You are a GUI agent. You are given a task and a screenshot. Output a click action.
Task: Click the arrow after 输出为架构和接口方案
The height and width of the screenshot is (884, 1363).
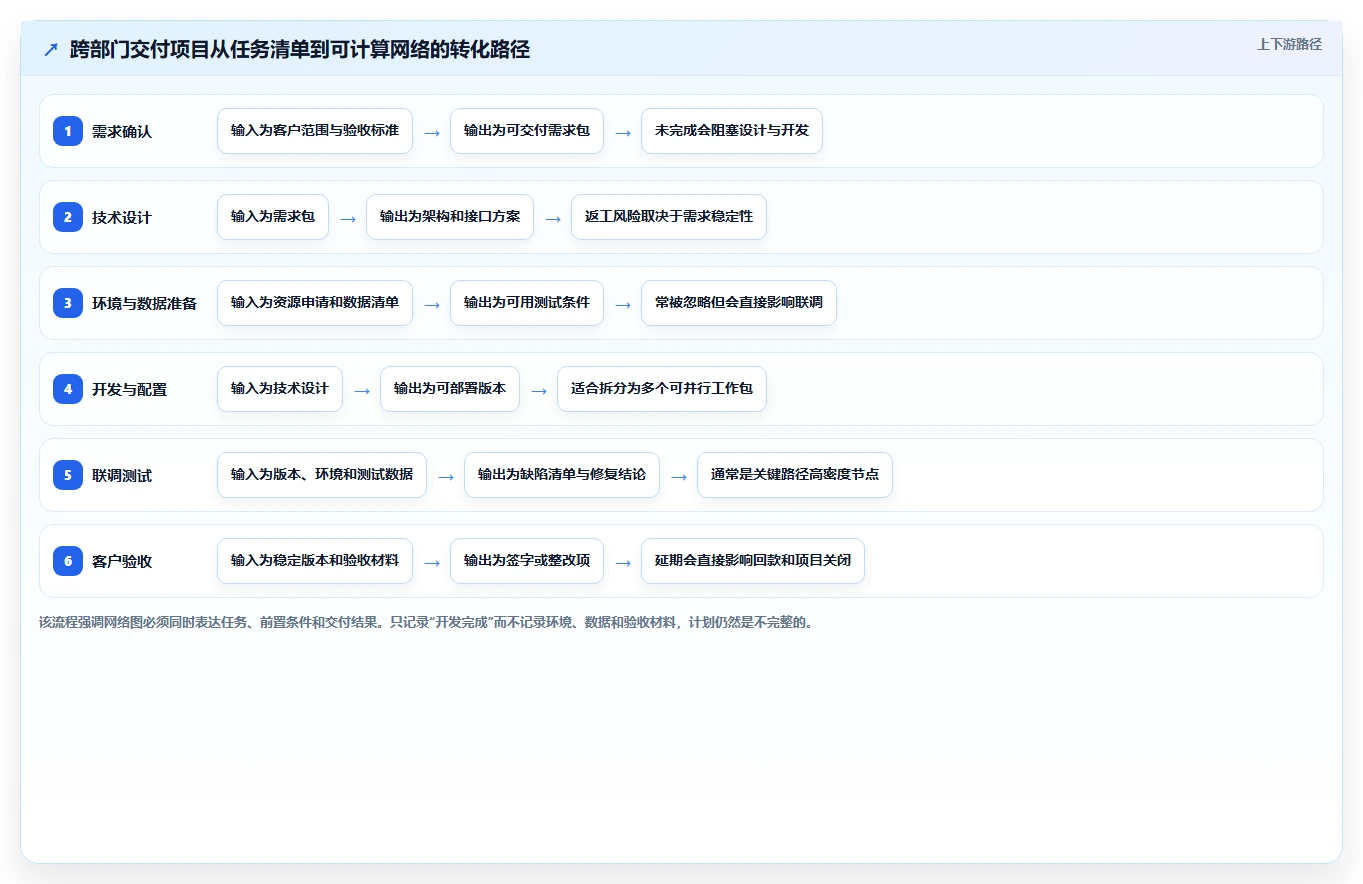[x=553, y=218]
